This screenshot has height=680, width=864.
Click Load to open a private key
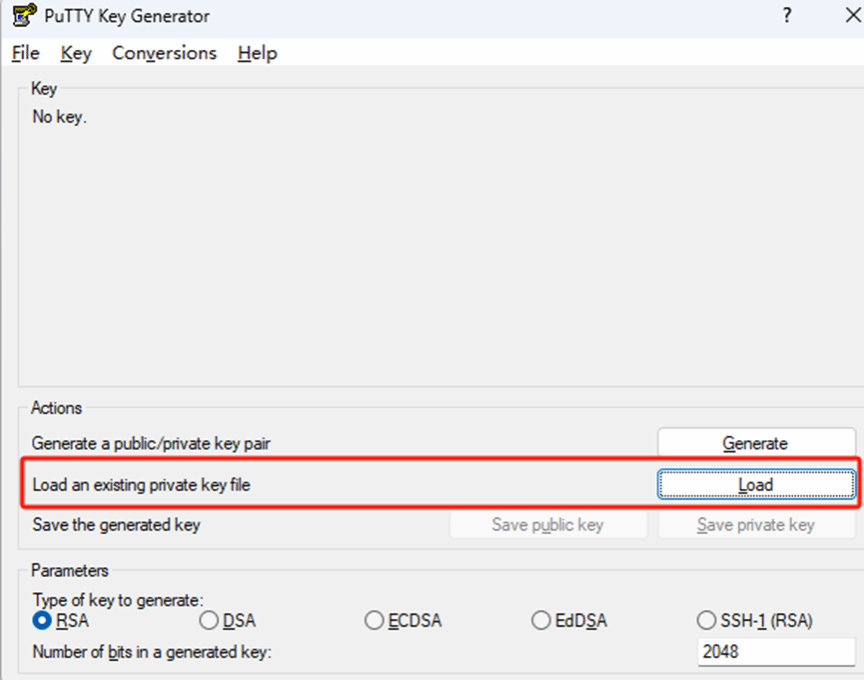(755, 485)
